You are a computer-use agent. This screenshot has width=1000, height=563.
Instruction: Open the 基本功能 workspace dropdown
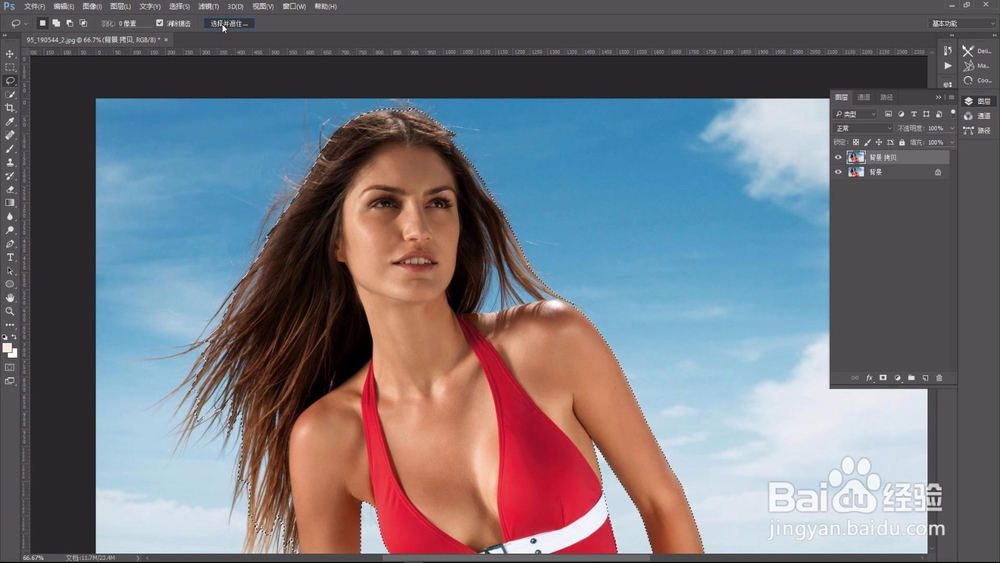pyautogui.click(x=962, y=24)
